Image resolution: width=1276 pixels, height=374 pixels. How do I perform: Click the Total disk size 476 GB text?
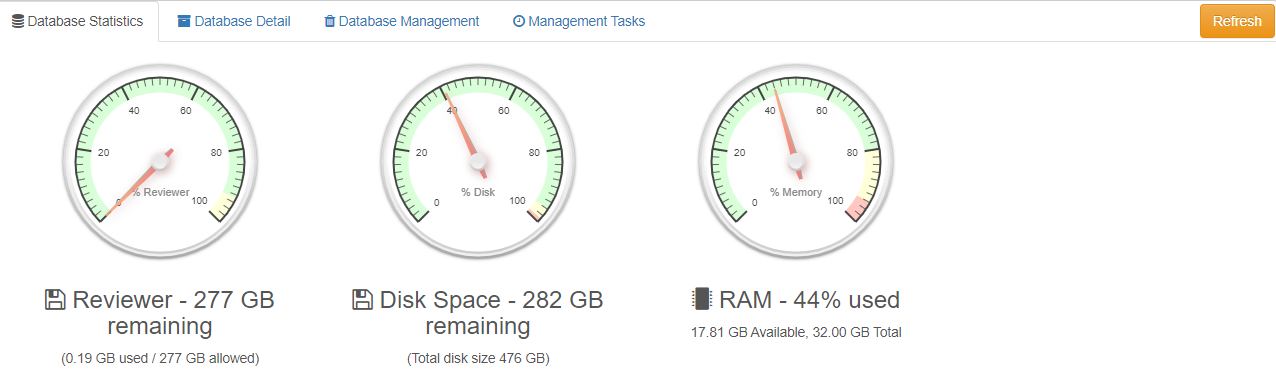coord(478,358)
